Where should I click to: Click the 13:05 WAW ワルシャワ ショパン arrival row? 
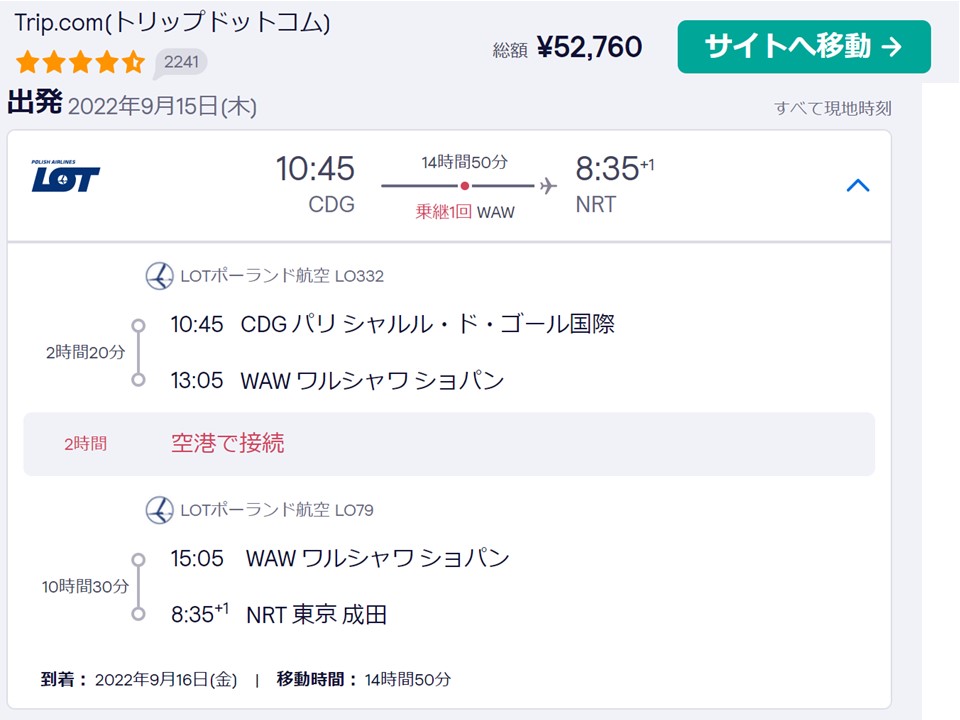pos(337,381)
